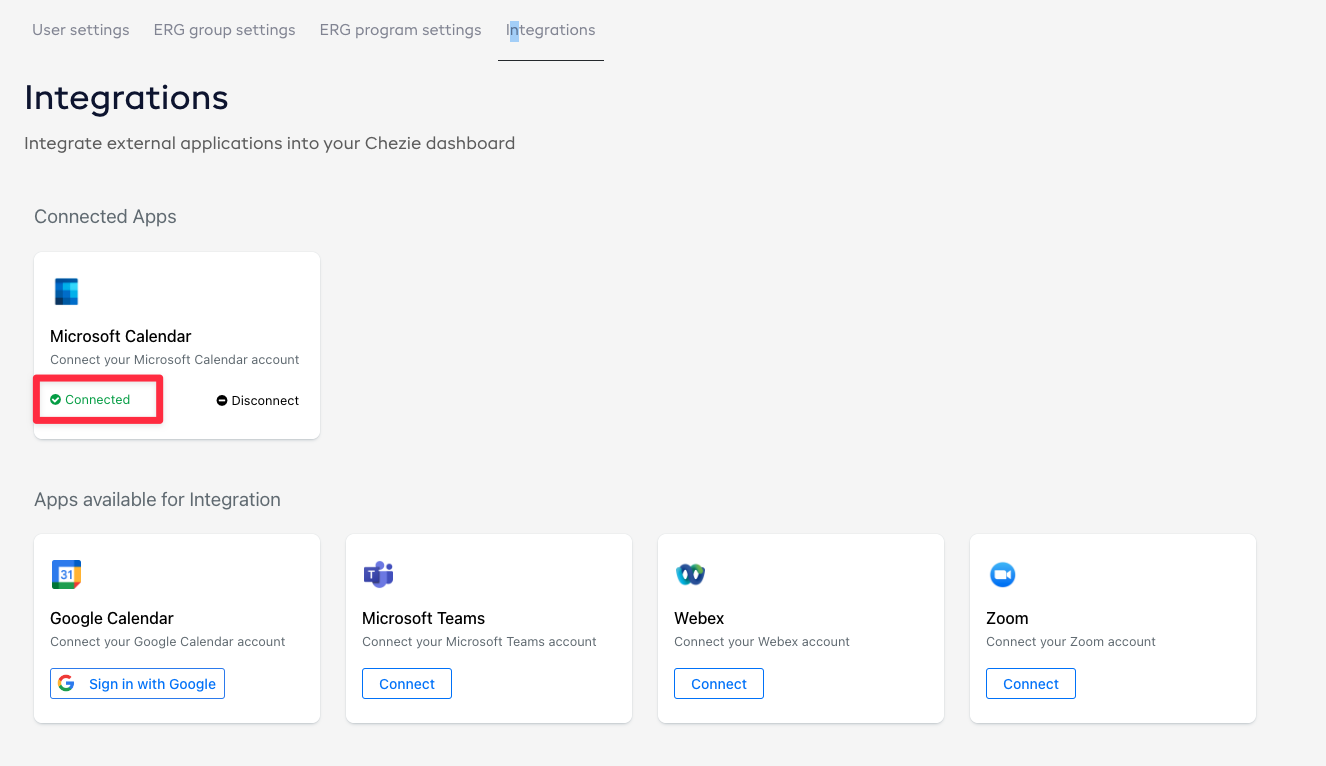Click the Microsoft Teams logo icon
1326x766 pixels.
pos(378,574)
